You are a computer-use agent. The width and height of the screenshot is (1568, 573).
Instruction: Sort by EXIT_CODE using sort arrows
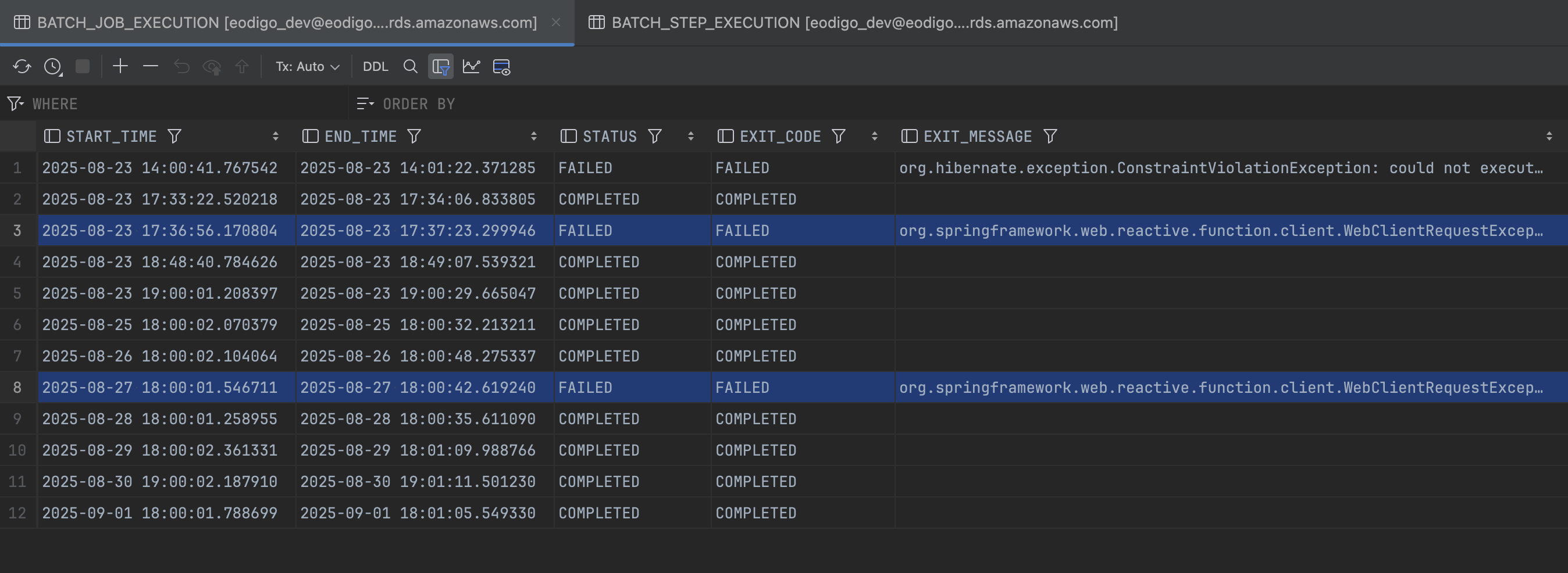point(875,136)
